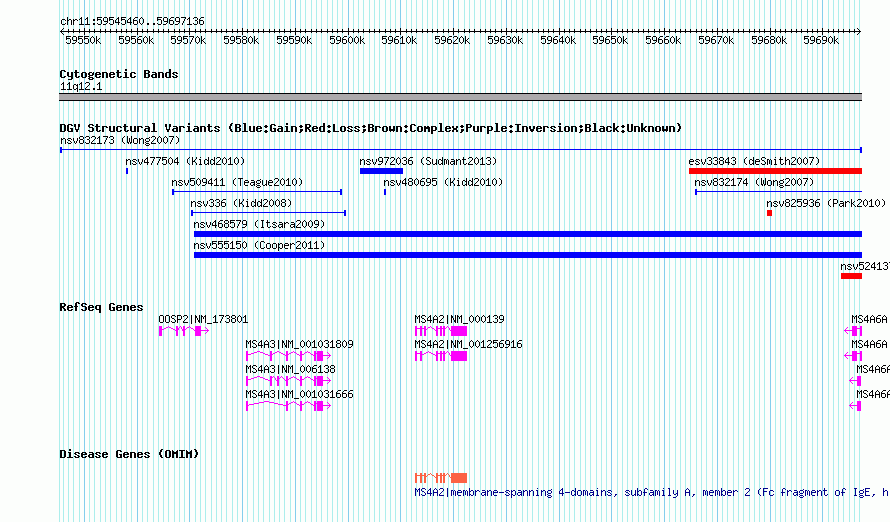Click the MS4A2|NM_000139 gene label
This screenshot has height=522, width=890.
tap(459, 319)
